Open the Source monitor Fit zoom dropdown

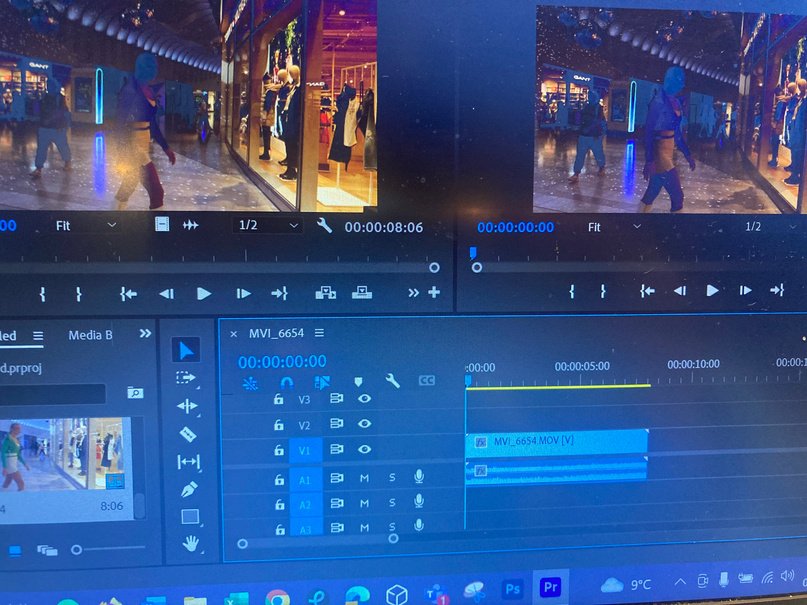tap(85, 226)
